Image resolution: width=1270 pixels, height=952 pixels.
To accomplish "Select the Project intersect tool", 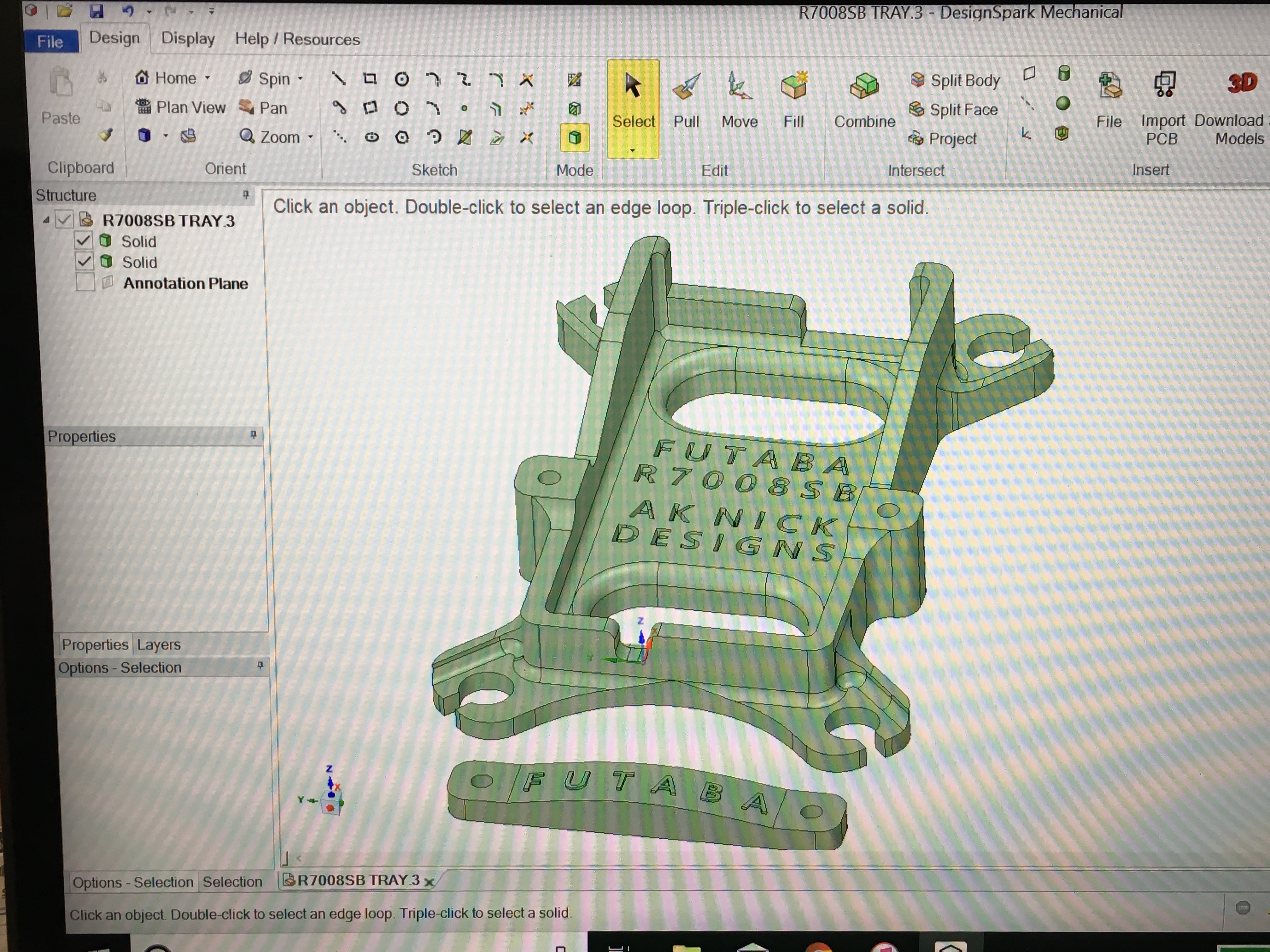I will (x=943, y=139).
